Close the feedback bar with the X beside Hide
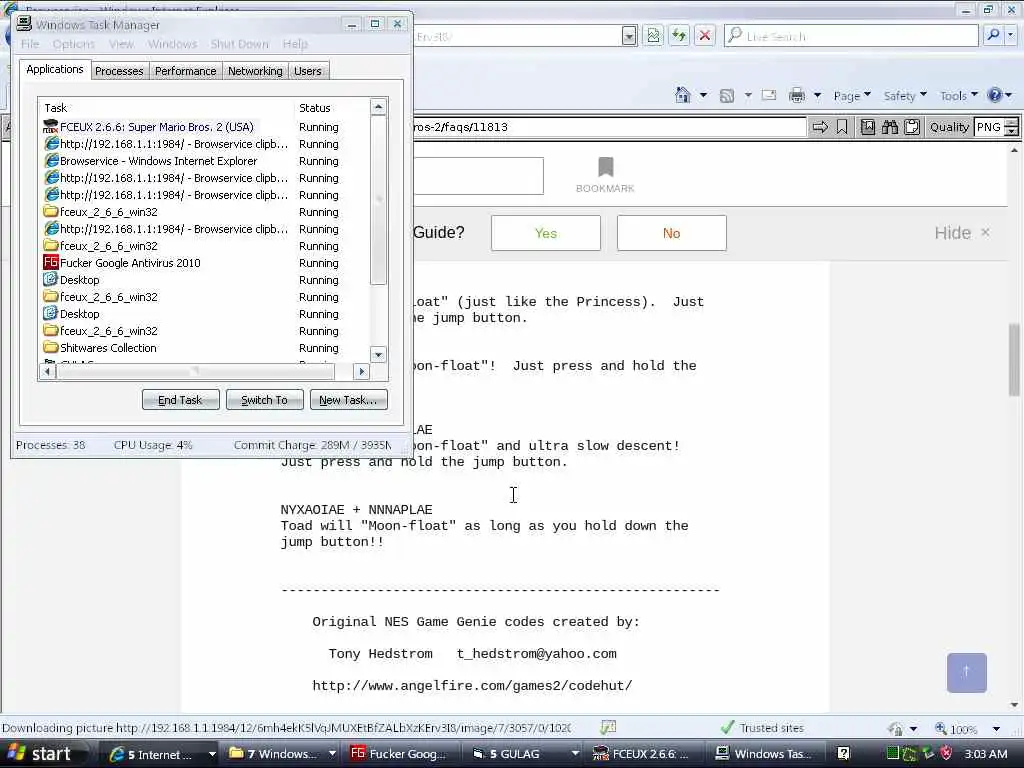This screenshot has height=768, width=1024. pos(985,232)
